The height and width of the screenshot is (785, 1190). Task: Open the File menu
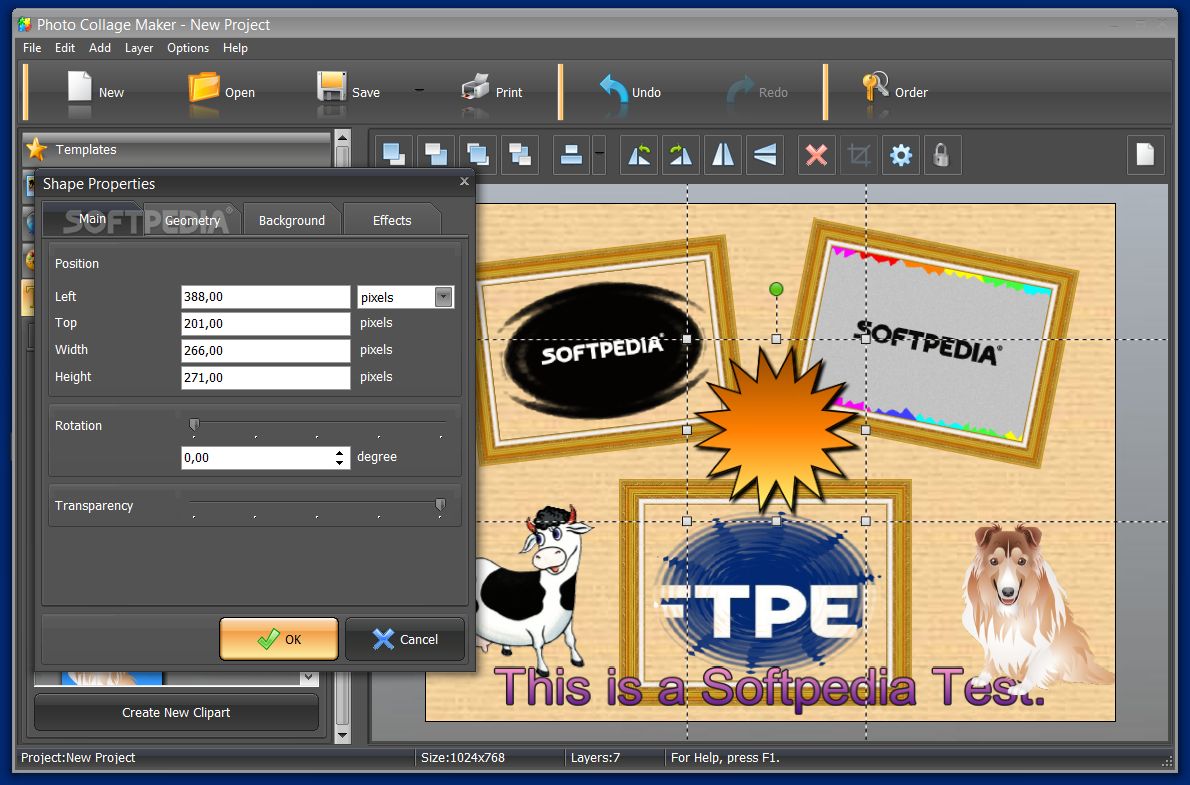tap(33, 48)
